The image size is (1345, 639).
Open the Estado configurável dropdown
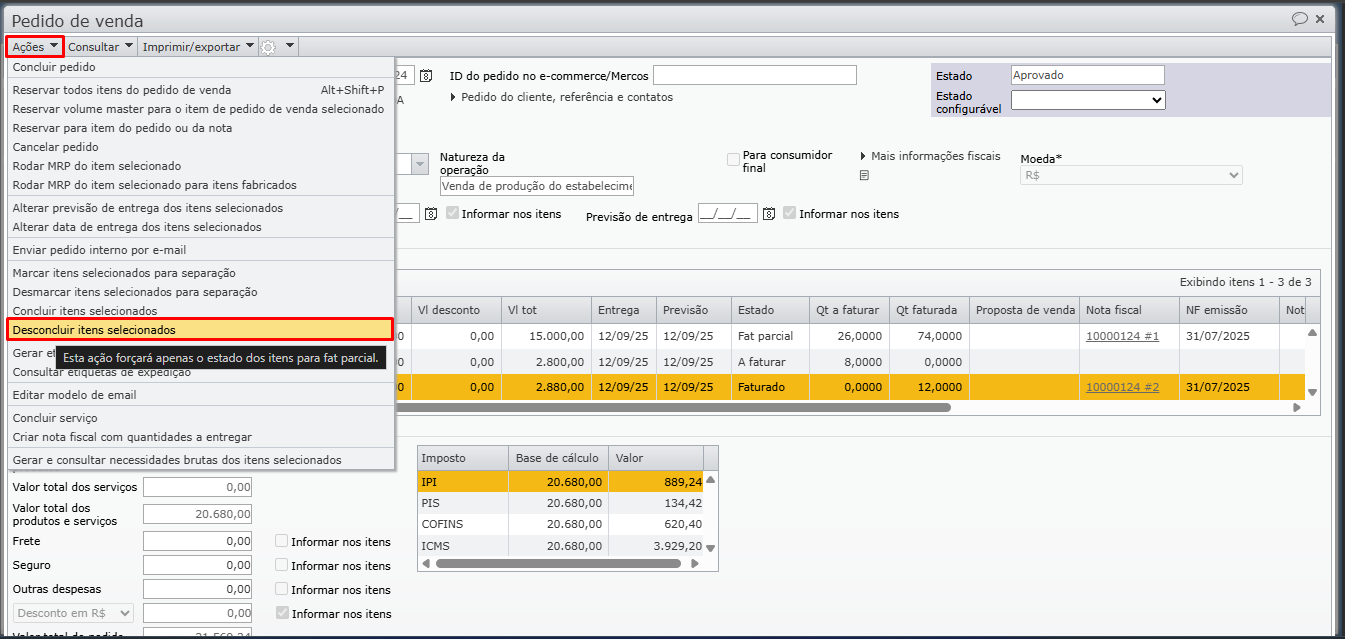tap(1087, 100)
